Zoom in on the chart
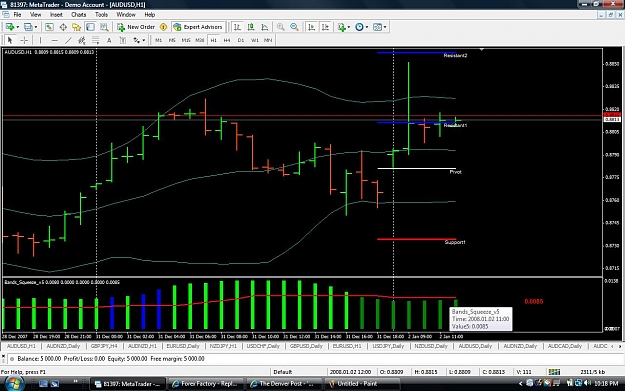The width and height of the screenshot is (625, 391). click(281, 27)
